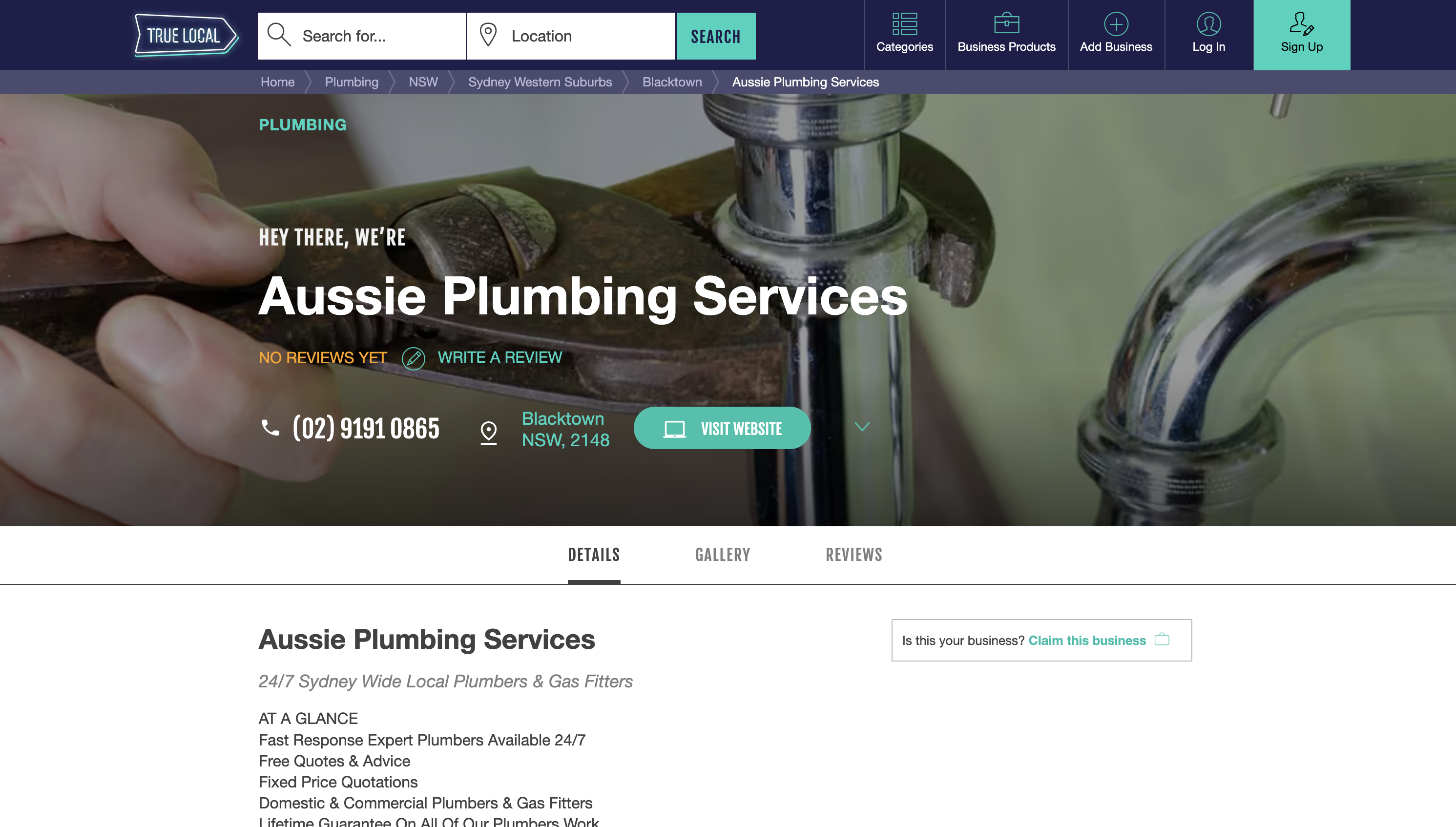Click the Search button
This screenshot has height=827, width=1456.
(716, 36)
